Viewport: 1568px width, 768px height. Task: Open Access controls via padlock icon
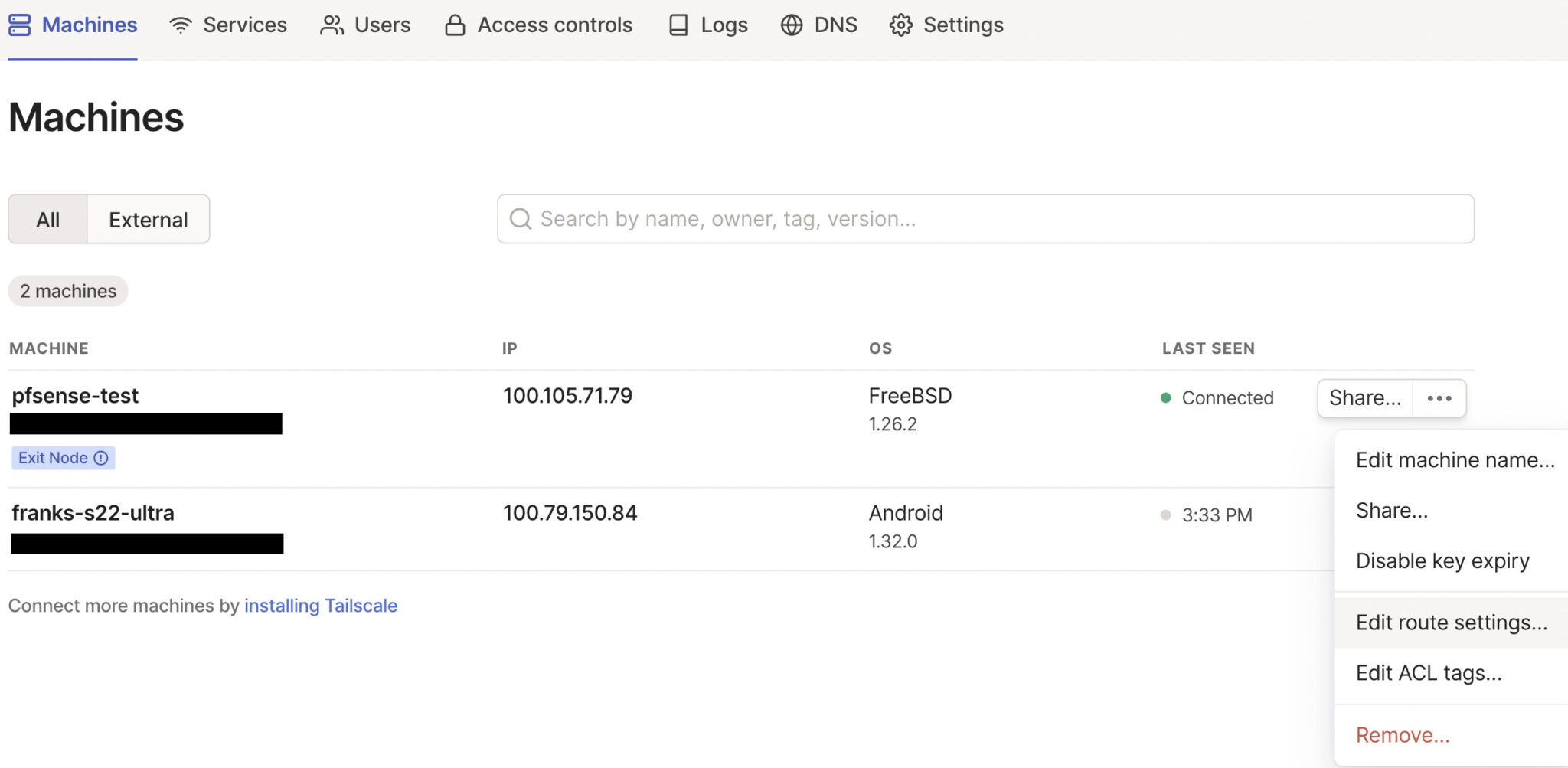click(x=454, y=25)
